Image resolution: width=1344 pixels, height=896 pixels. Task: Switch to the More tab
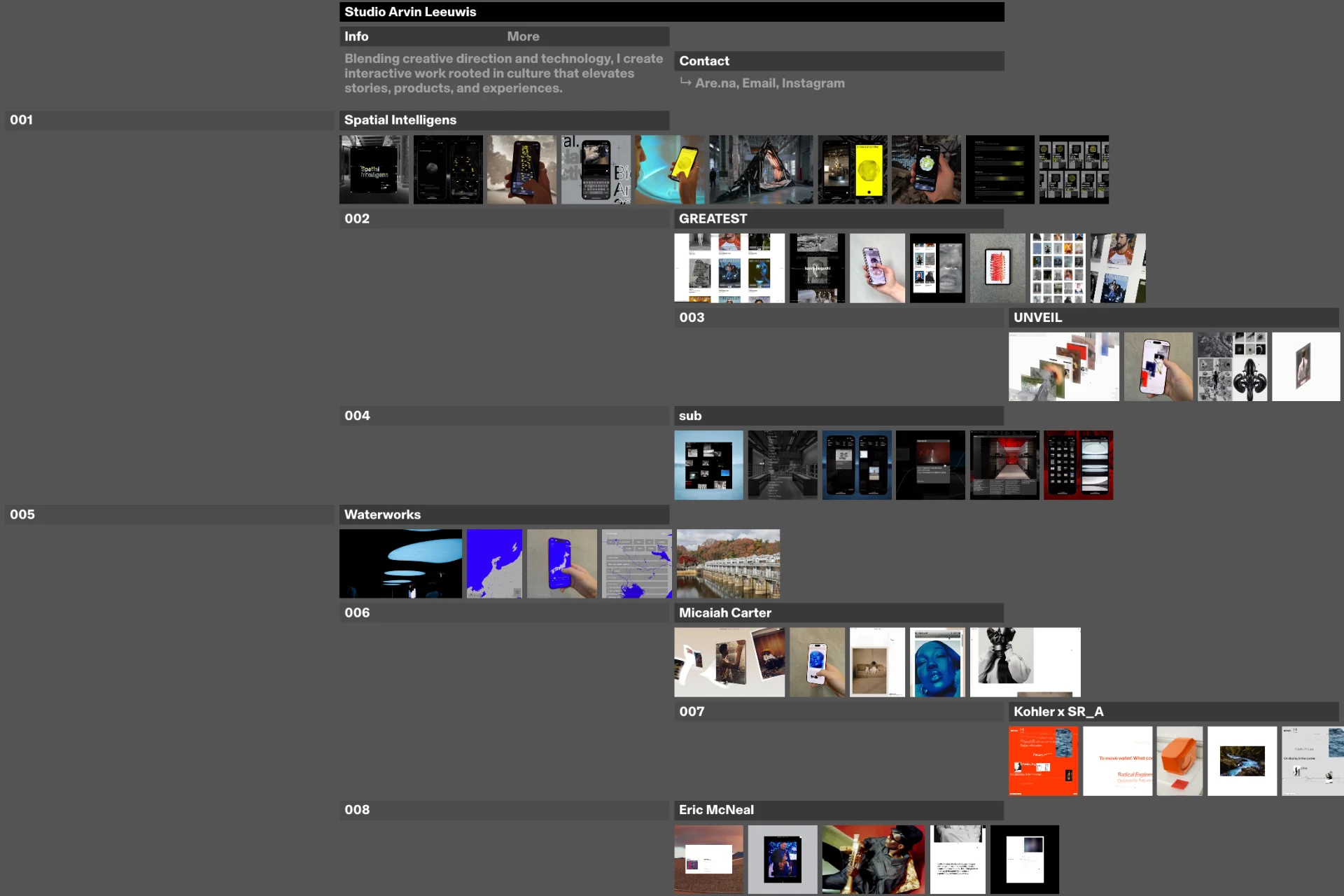click(523, 36)
